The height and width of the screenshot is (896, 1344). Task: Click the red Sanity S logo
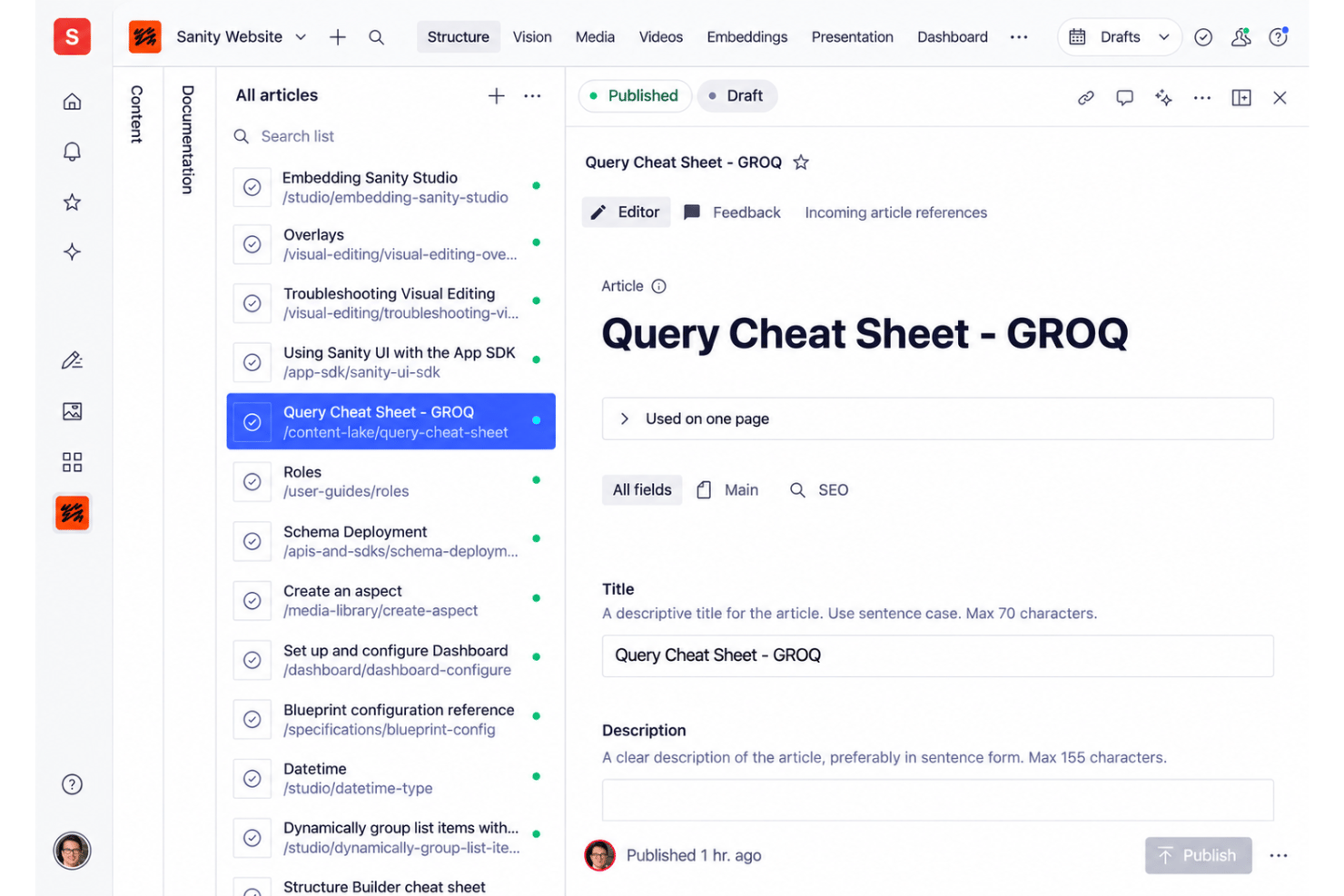(72, 37)
